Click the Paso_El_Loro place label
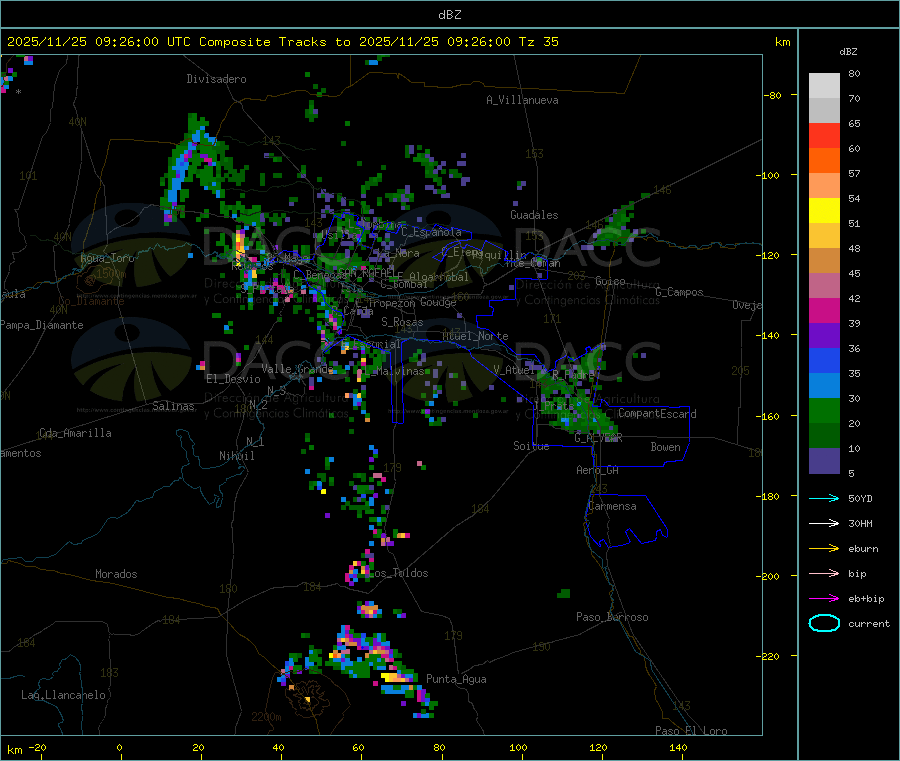The height and width of the screenshot is (761, 900). 691,731
